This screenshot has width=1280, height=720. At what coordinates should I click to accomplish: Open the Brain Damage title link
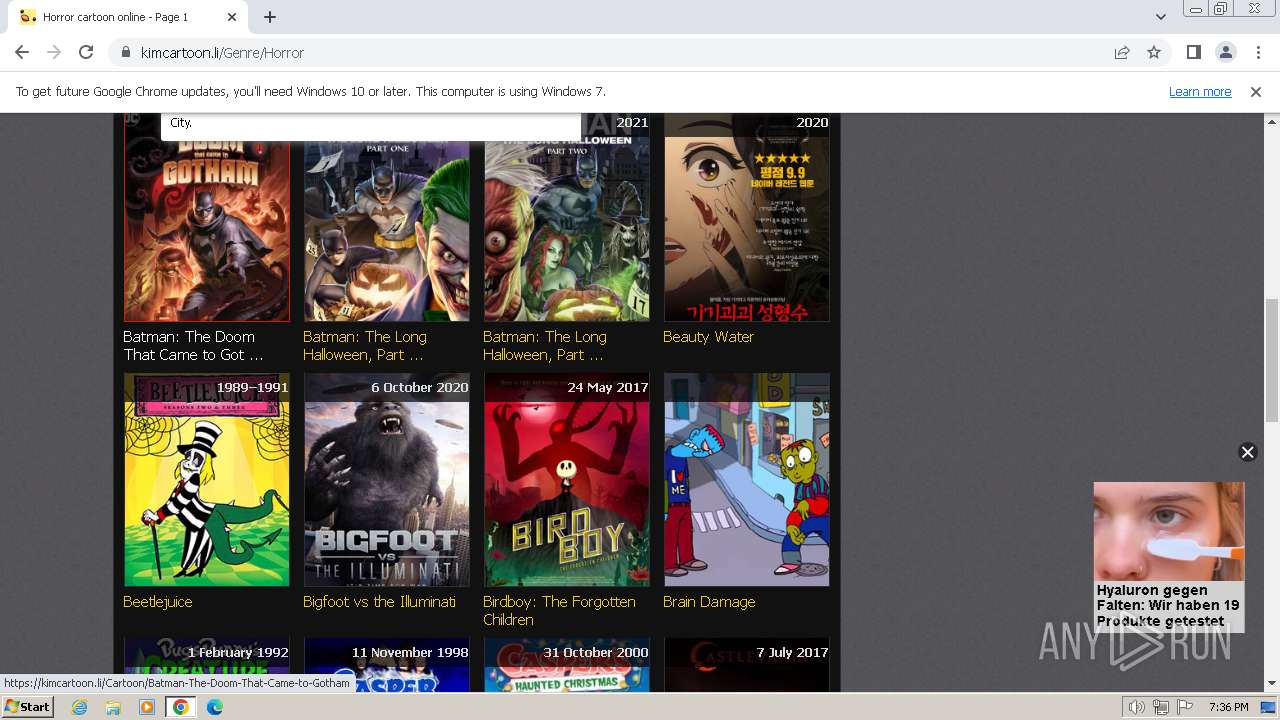pos(709,602)
